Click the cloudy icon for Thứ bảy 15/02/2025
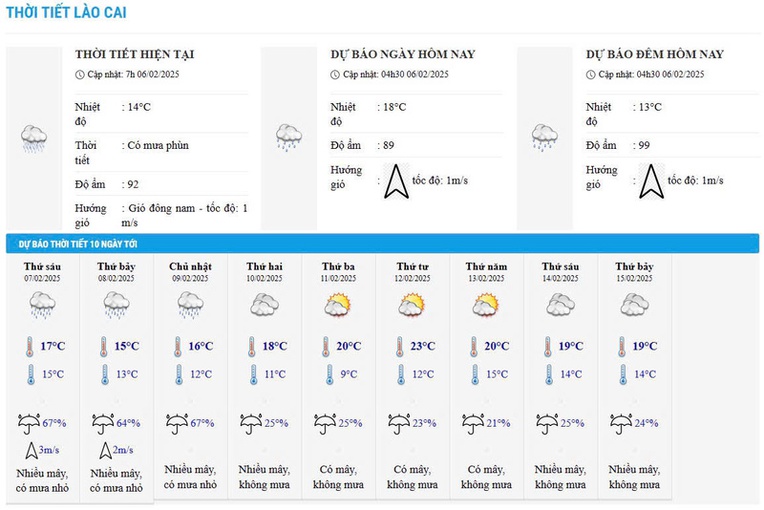The image size is (764, 510). click(634, 305)
